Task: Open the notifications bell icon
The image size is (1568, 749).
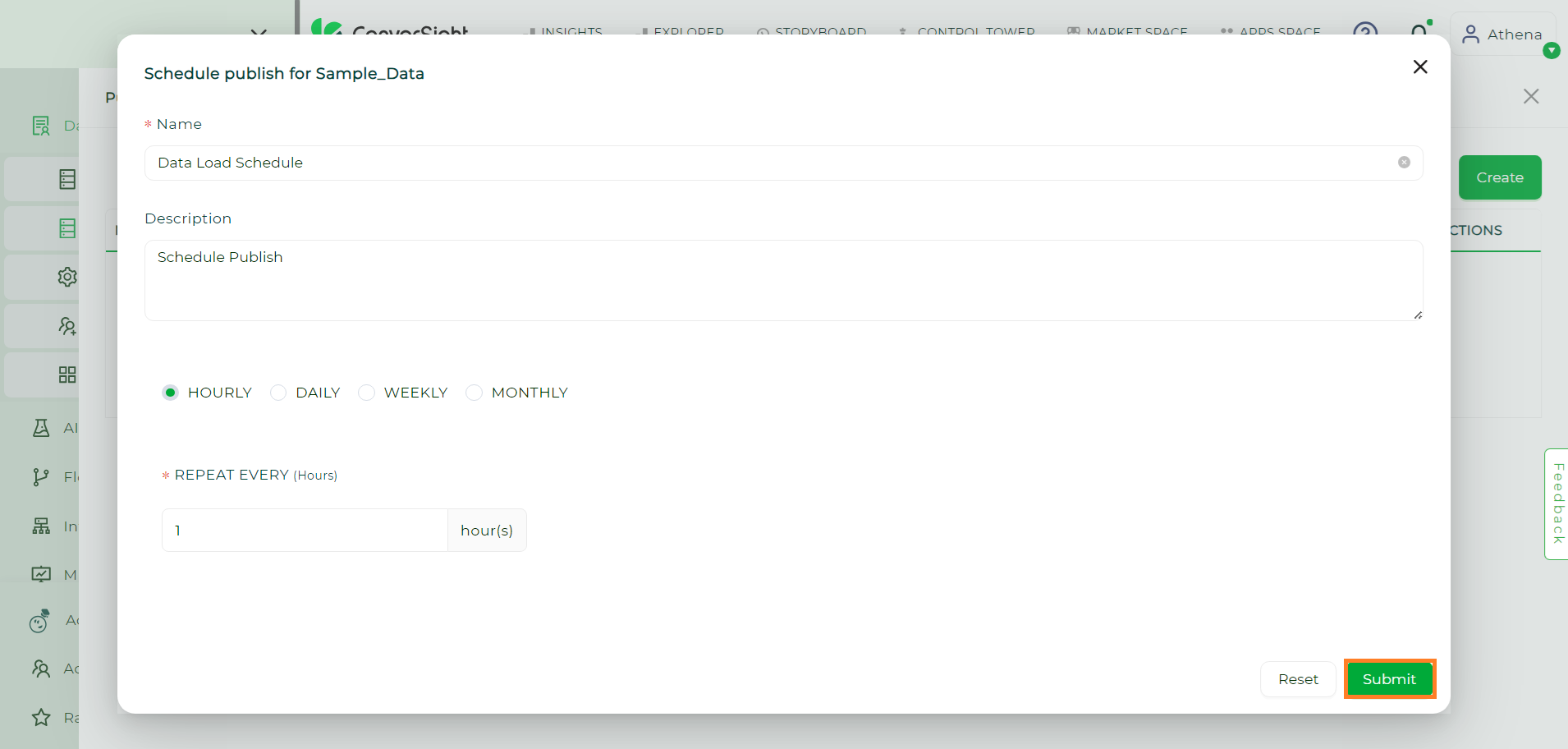Action: [1419, 31]
